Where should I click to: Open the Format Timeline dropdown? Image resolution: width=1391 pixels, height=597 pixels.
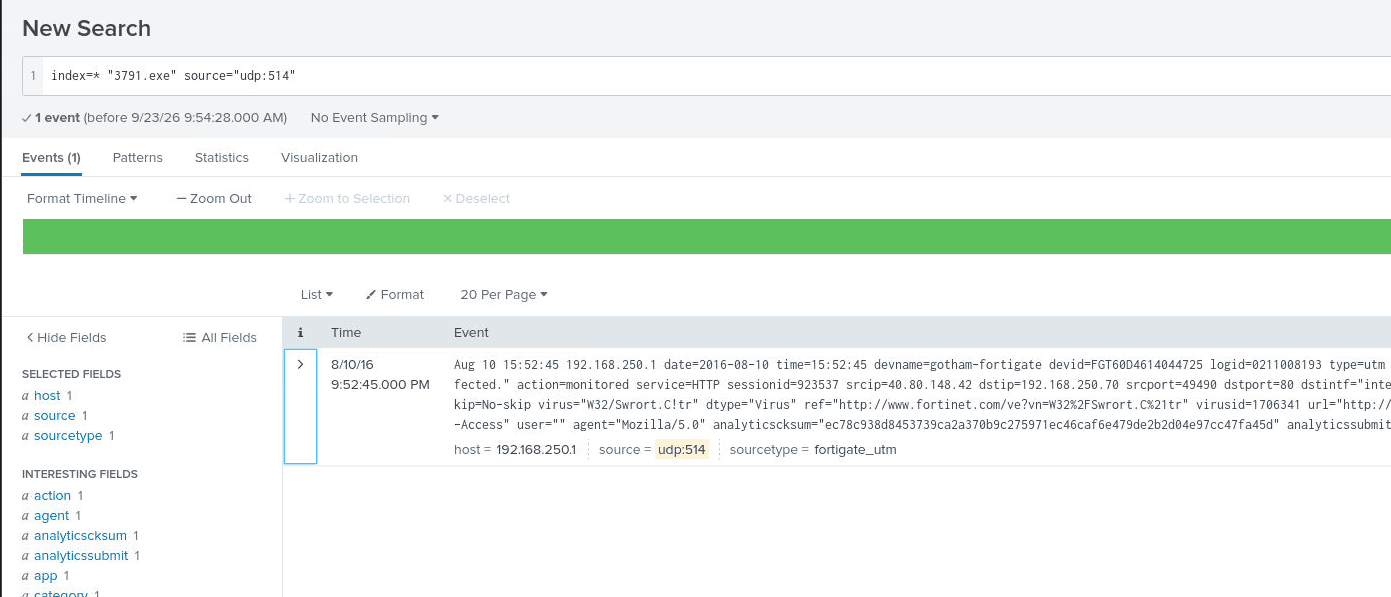point(82,198)
